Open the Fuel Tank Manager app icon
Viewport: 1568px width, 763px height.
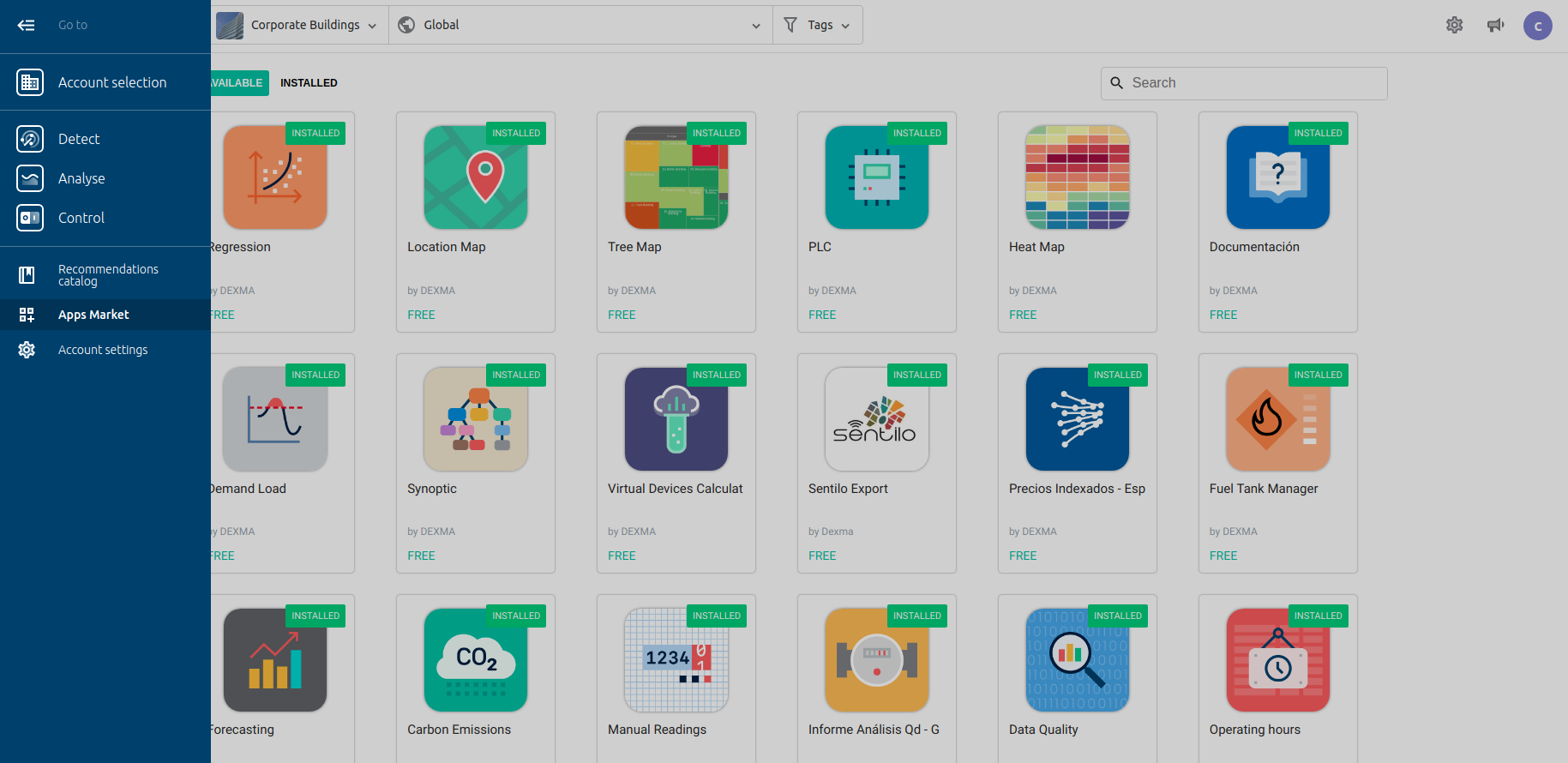click(1278, 419)
